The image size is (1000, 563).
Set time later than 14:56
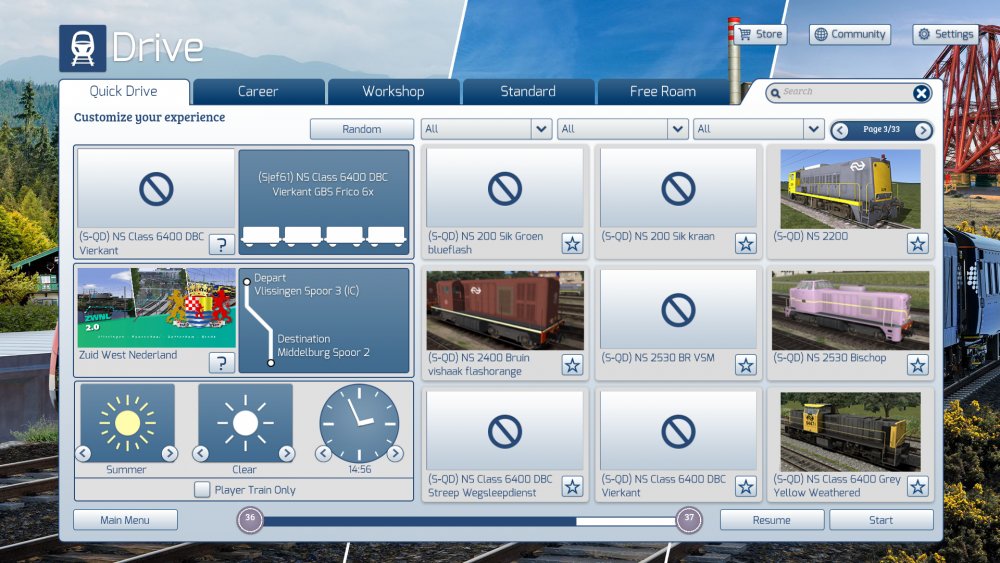pyautogui.click(x=395, y=453)
